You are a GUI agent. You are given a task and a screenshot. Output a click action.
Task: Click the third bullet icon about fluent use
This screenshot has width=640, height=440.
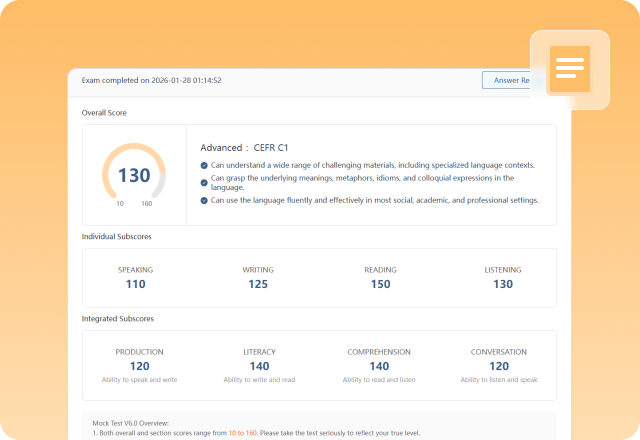pos(204,200)
